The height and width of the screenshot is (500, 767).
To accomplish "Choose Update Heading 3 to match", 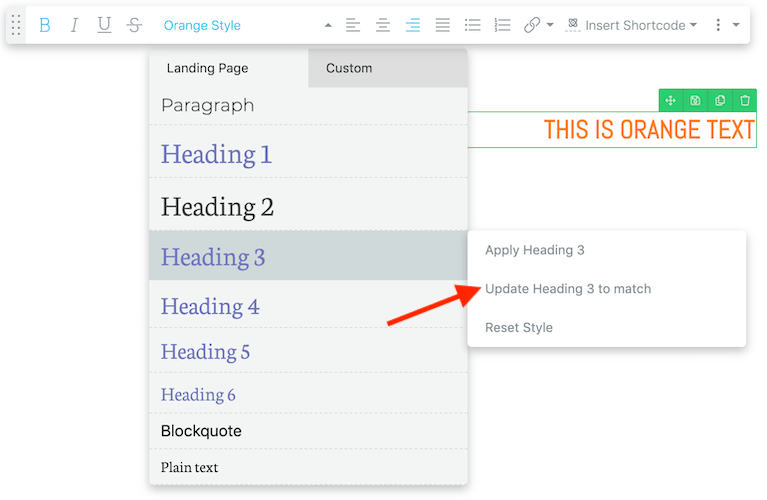I will [x=607, y=289].
